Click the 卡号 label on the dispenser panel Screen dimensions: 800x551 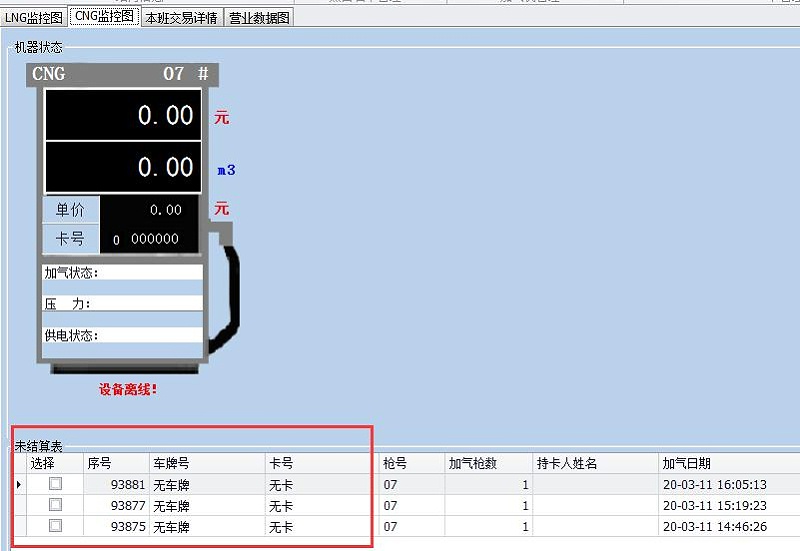tap(70, 239)
